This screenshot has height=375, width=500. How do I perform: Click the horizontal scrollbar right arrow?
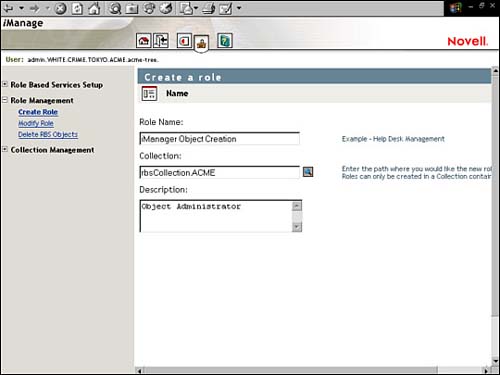486,371
